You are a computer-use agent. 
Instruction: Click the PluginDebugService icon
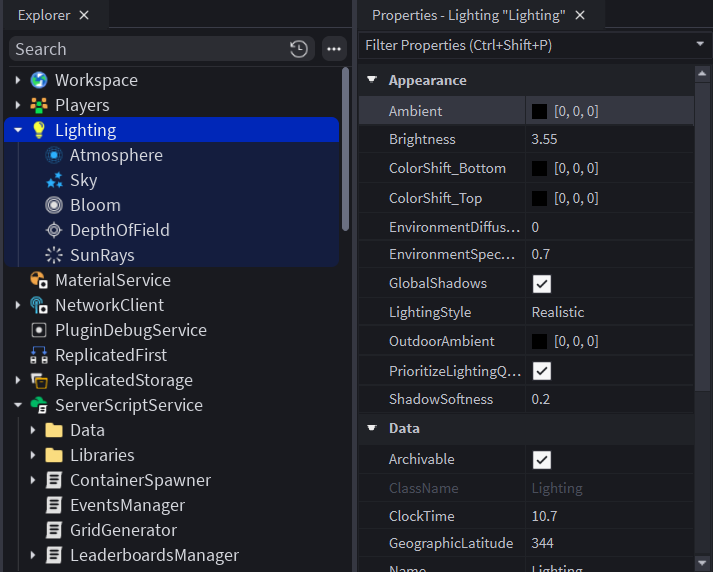tap(39, 330)
